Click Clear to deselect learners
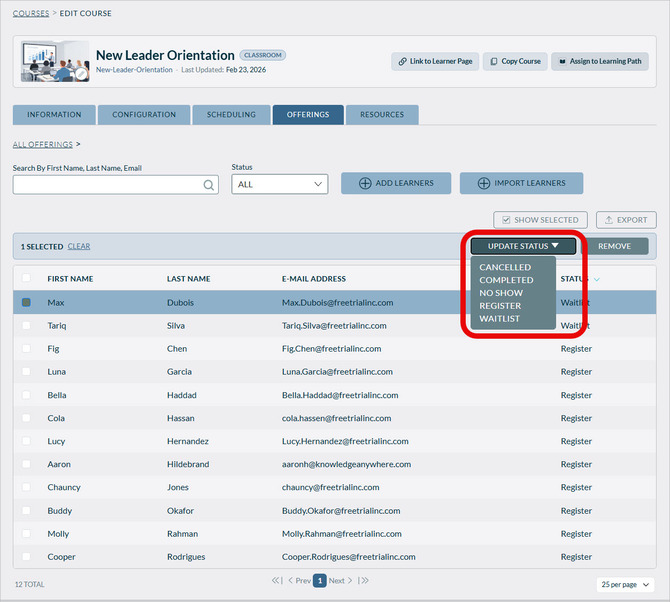 coord(79,247)
